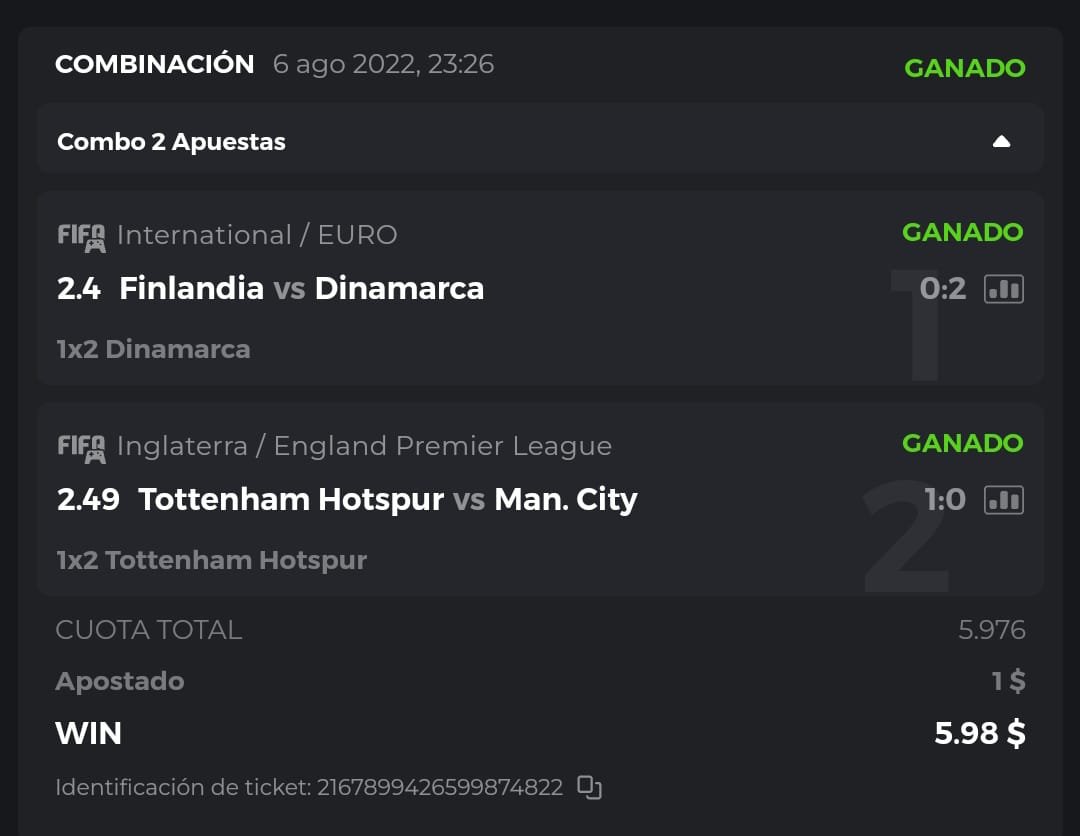This screenshot has width=1080, height=836.
Task: Select the Tottenham Hotspur vs Man. City match
Action: [x=387, y=500]
